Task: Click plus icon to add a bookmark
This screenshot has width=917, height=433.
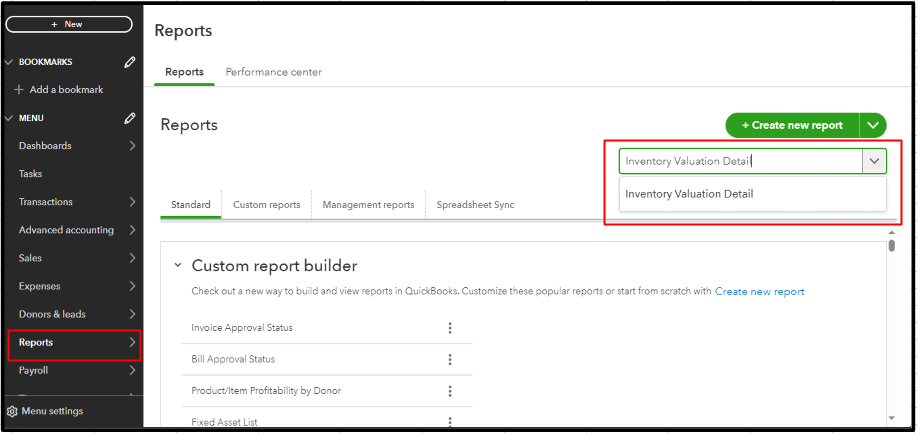Action: [19, 90]
